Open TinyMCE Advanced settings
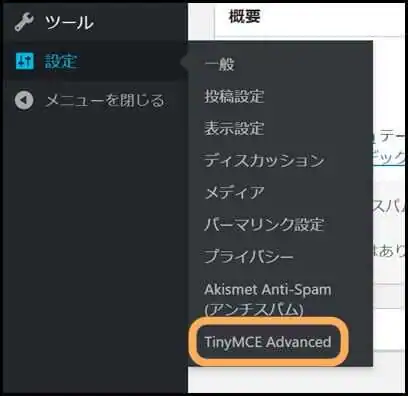The image size is (408, 396). point(268,342)
